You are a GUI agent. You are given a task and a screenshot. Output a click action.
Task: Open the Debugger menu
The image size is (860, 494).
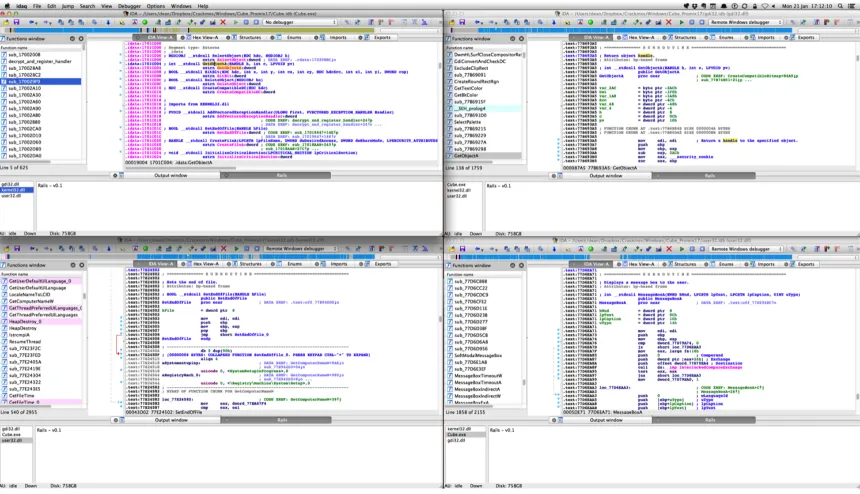point(129,6)
